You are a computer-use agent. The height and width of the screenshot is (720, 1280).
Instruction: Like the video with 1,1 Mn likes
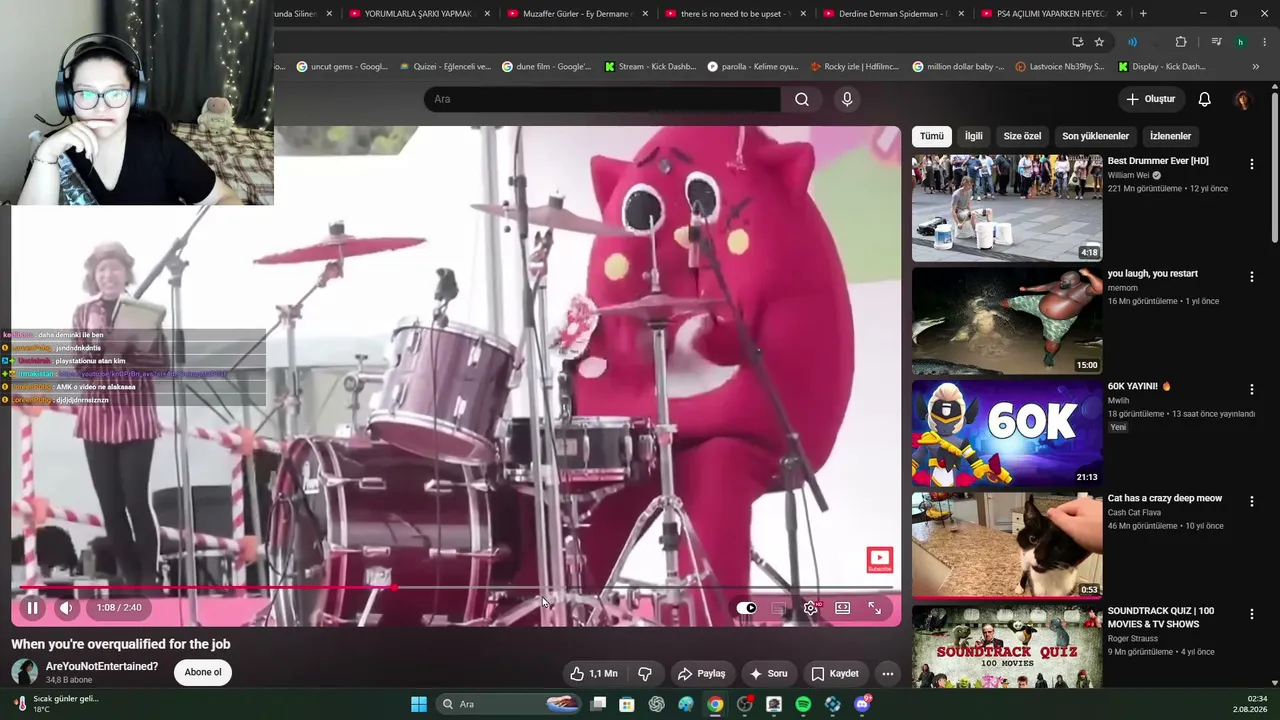[593, 674]
